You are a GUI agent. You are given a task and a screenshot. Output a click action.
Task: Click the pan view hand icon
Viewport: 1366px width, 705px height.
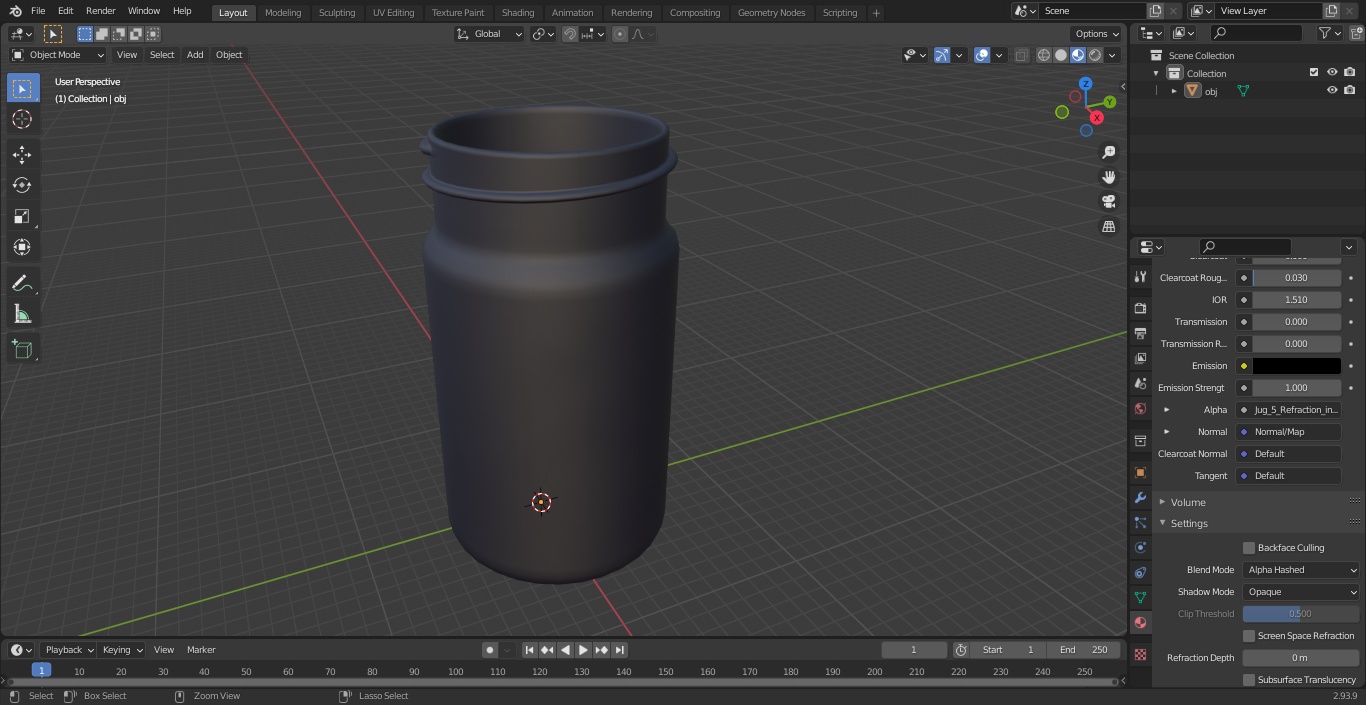coord(1108,177)
